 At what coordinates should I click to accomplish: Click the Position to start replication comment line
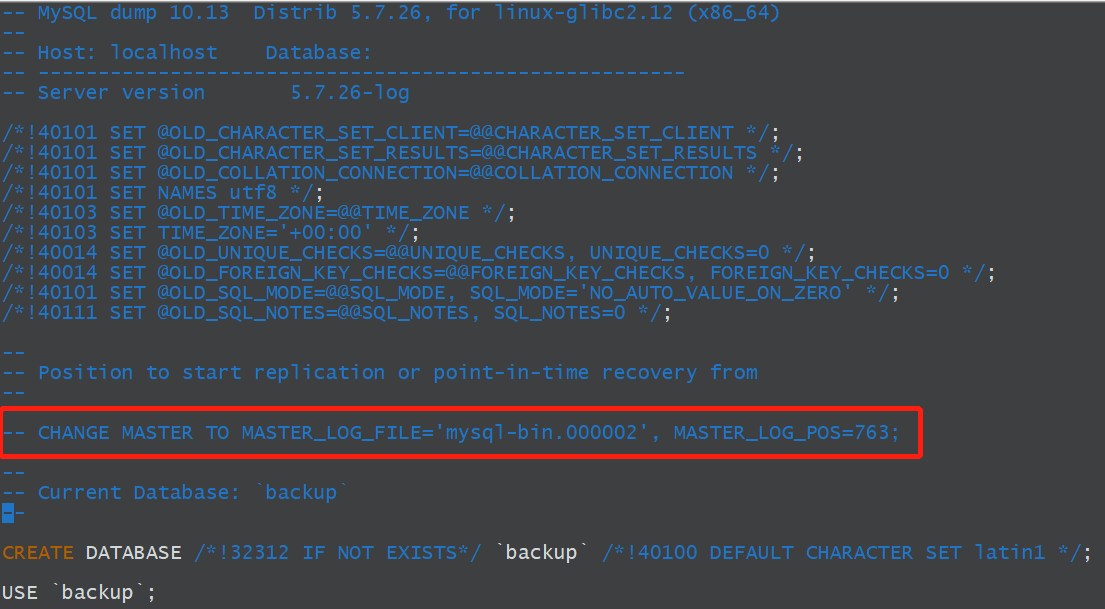[x=397, y=372]
